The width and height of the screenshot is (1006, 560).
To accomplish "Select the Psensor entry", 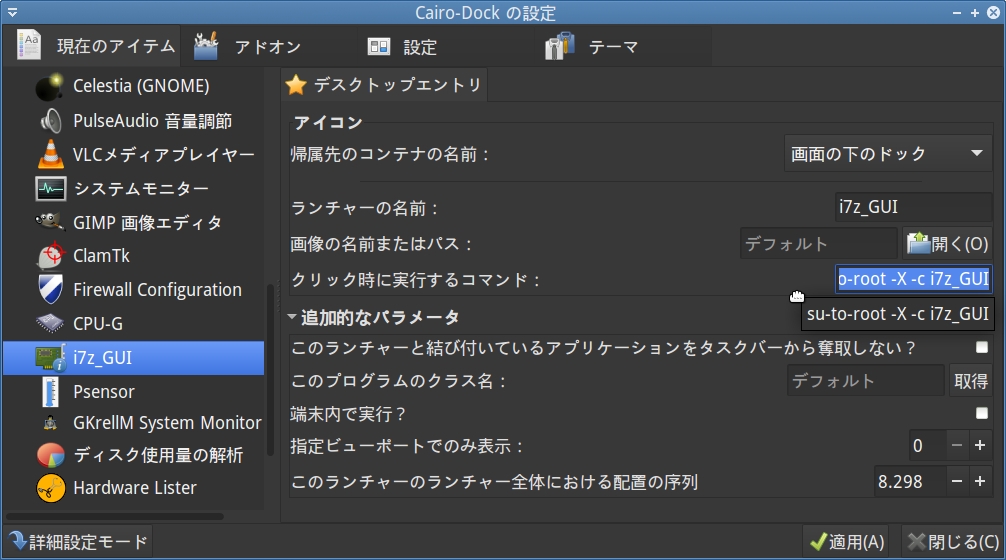I will point(133,392).
